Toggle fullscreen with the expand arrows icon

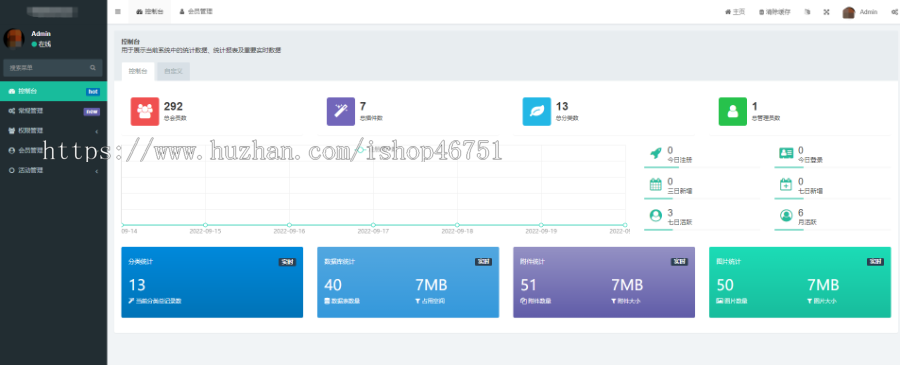[x=827, y=11]
